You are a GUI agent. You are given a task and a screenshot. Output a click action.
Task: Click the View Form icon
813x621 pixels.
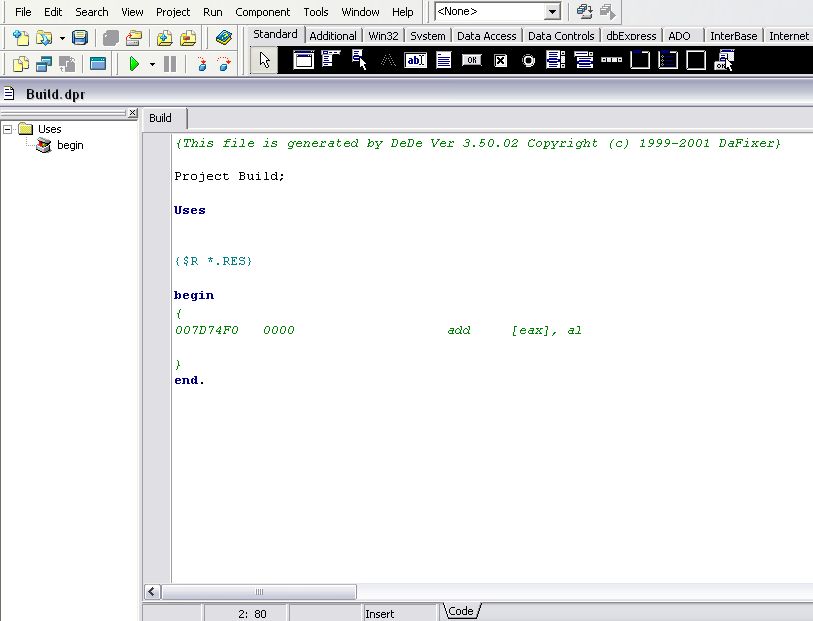(44, 64)
